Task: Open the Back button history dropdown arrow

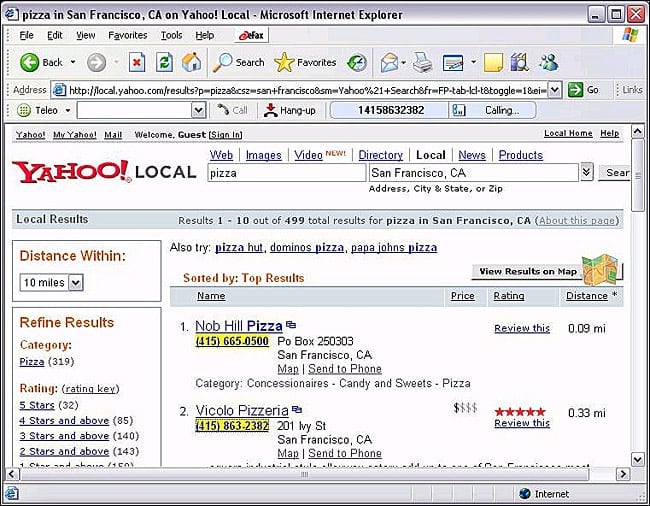Action: (73, 62)
